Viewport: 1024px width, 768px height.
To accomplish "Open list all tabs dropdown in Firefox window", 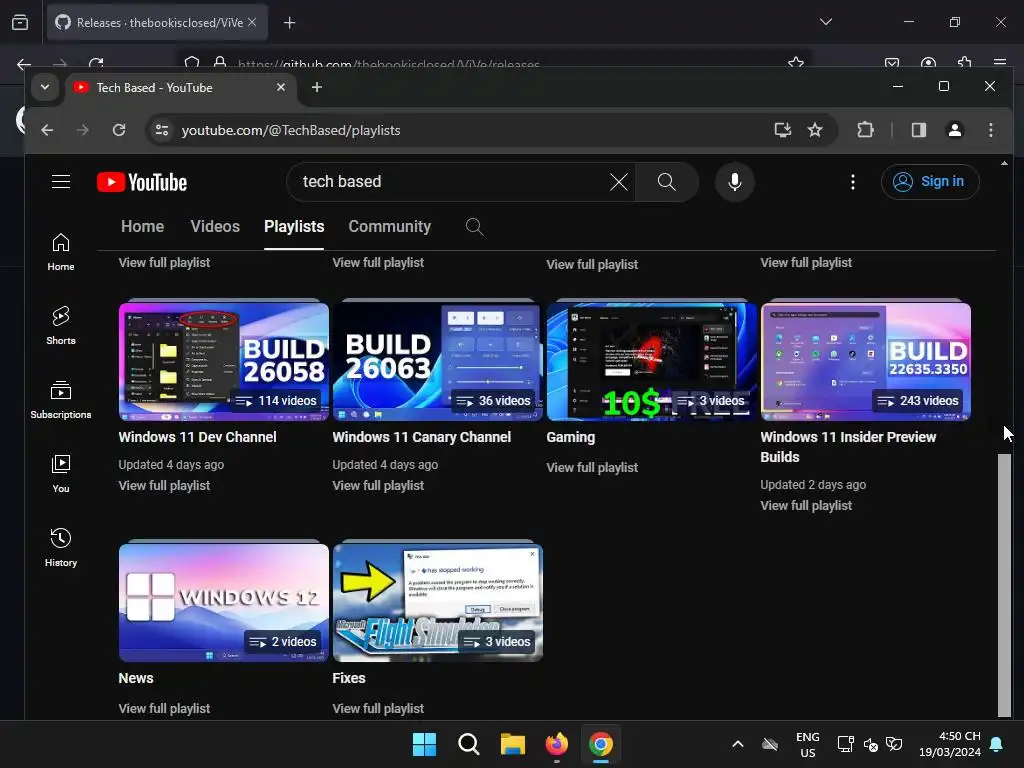I will tap(825, 22).
